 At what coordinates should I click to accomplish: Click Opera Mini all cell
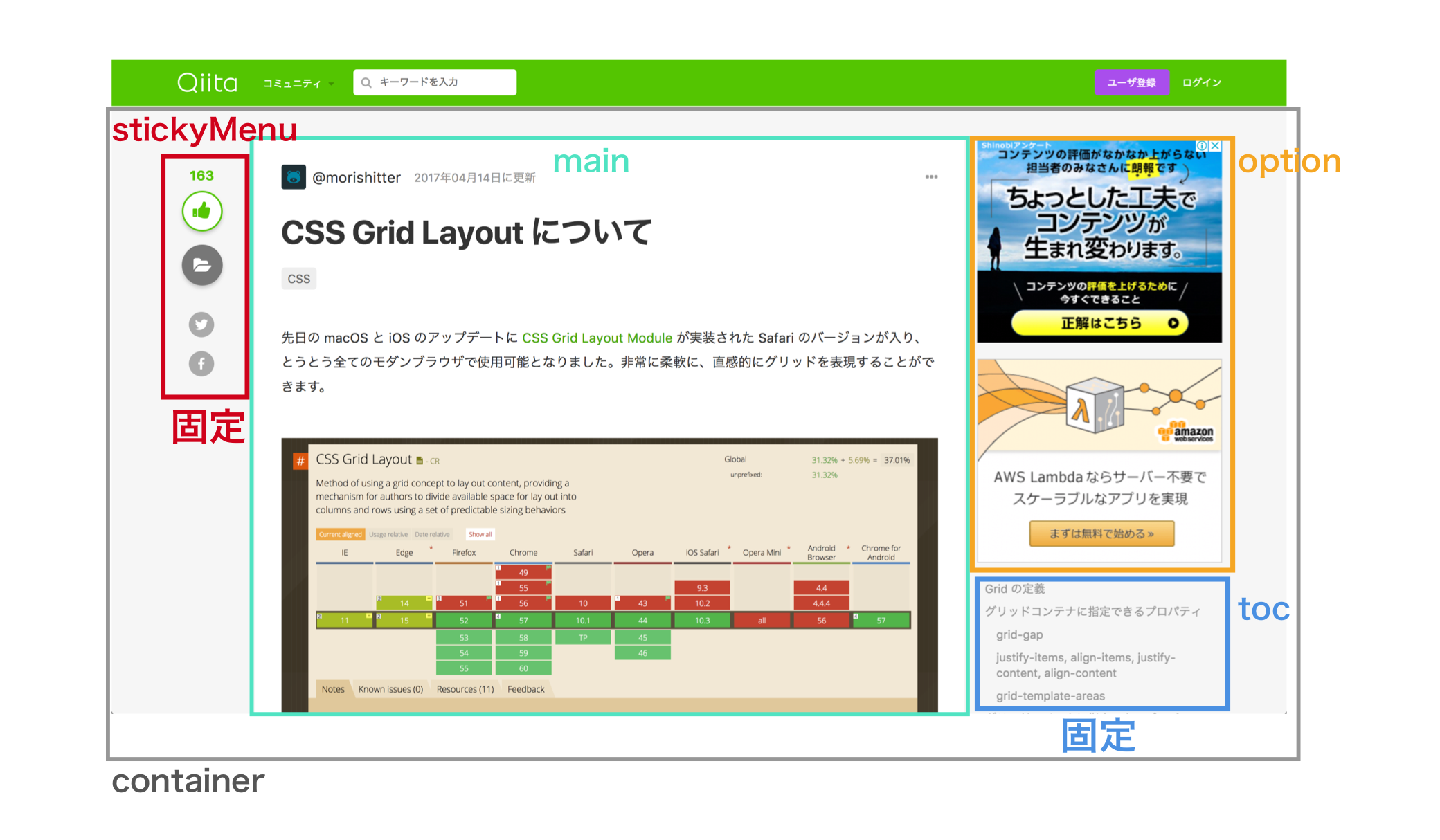(762, 621)
